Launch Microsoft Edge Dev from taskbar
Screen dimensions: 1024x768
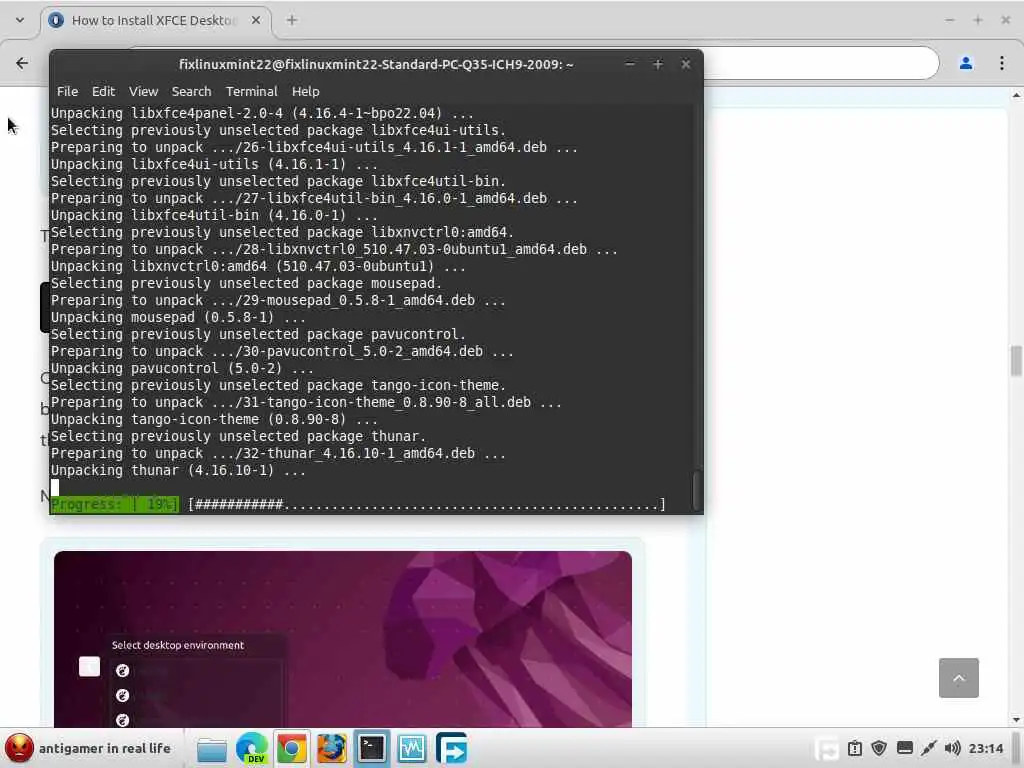(252, 748)
